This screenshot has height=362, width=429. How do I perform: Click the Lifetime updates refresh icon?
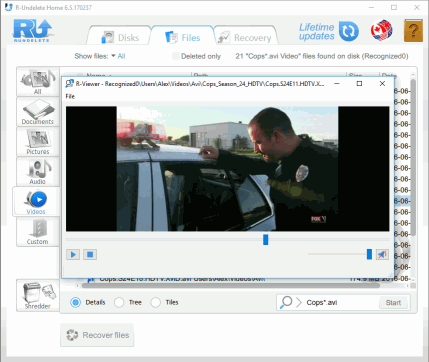click(349, 31)
